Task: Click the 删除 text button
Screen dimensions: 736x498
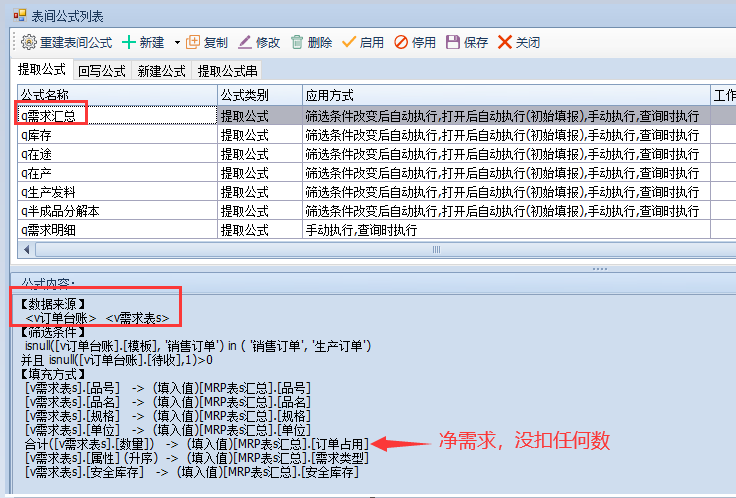Action: 320,43
